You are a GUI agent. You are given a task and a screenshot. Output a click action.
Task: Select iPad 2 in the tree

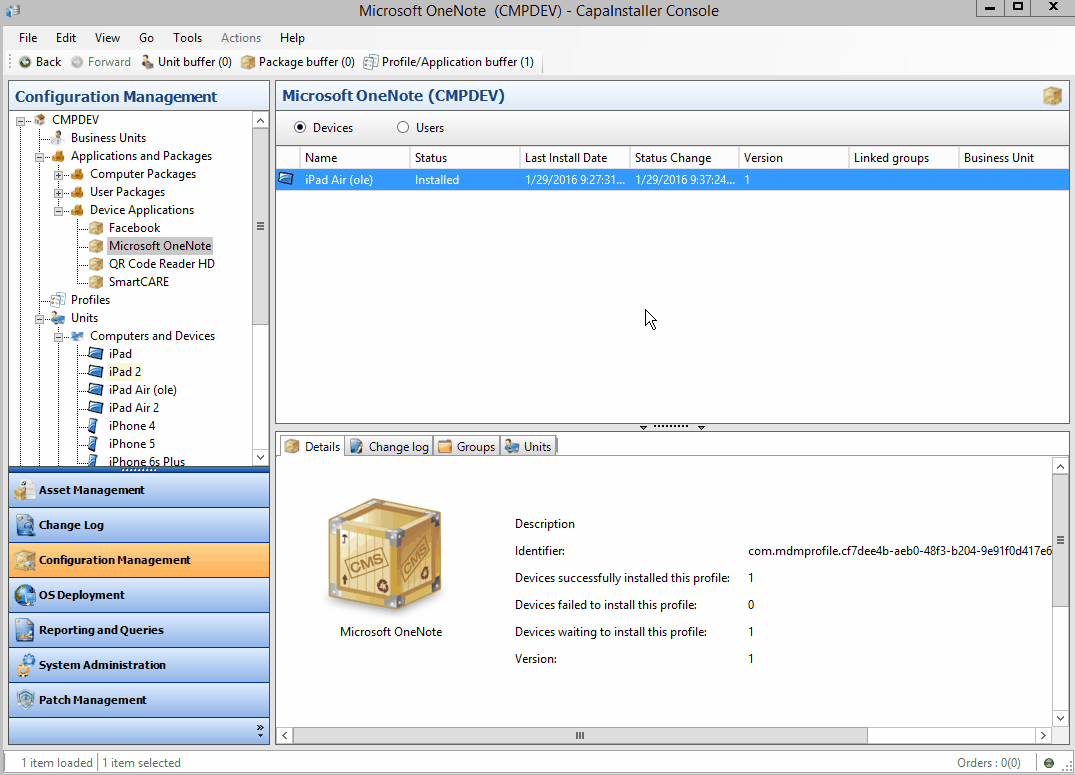pyautogui.click(x=125, y=372)
